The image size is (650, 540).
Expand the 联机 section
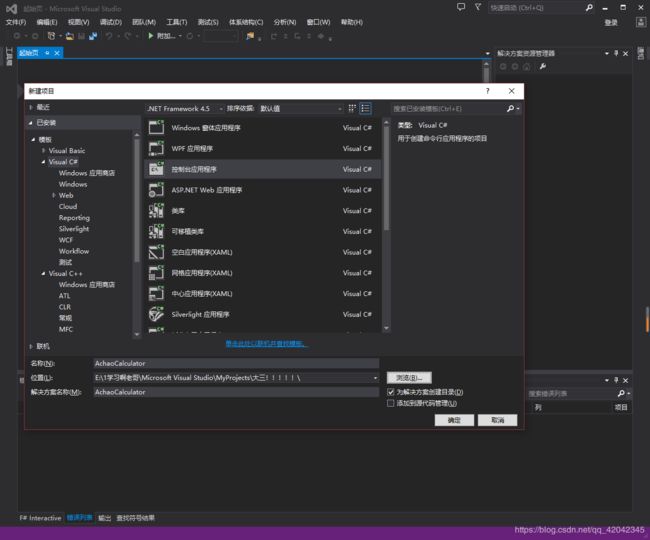coord(31,346)
